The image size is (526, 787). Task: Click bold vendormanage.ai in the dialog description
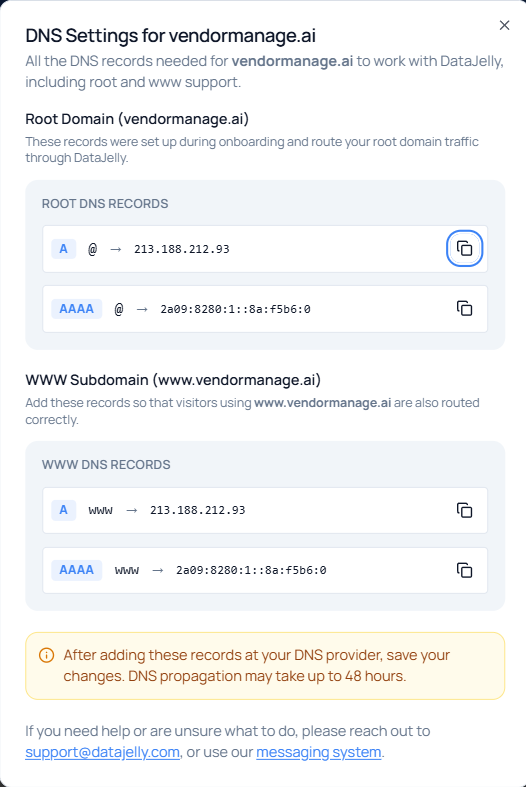(292, 61)
